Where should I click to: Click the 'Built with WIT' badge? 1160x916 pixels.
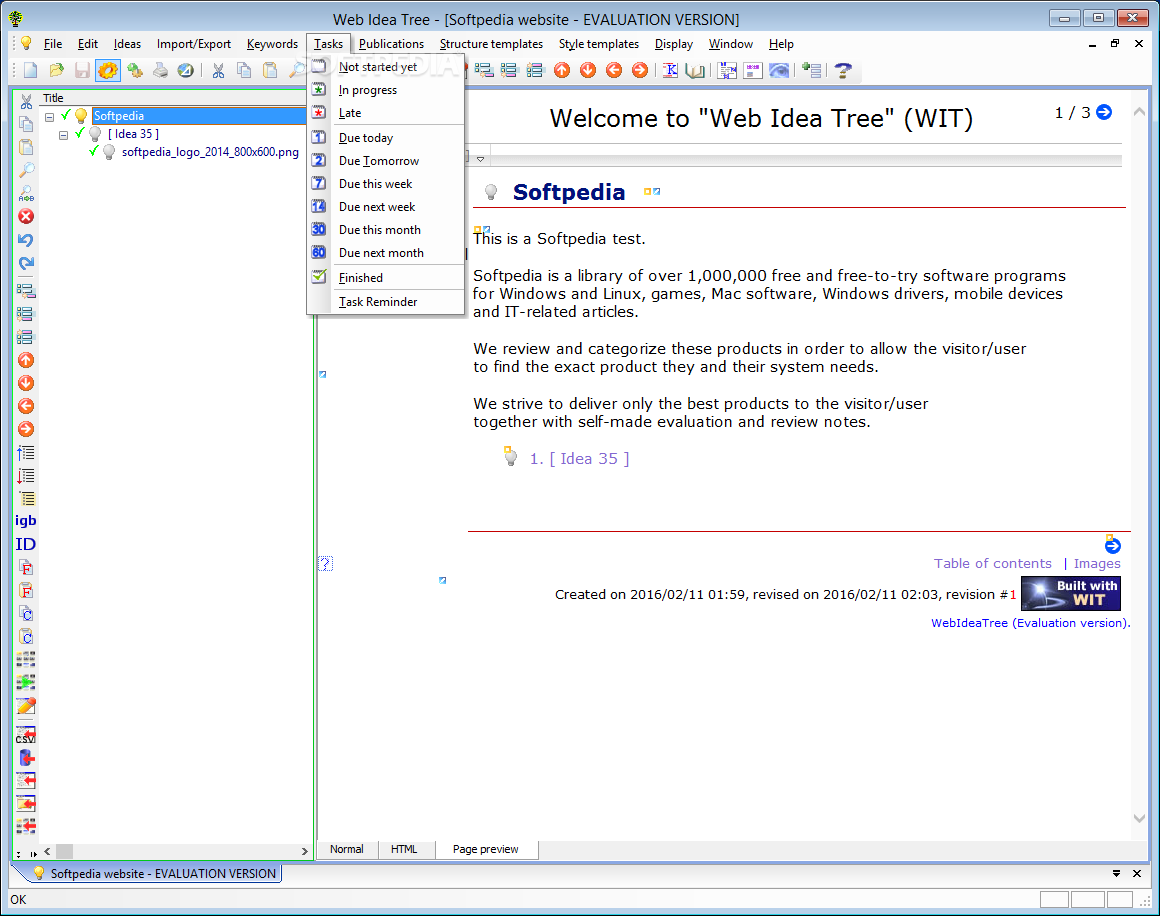tap(1070, 593)
